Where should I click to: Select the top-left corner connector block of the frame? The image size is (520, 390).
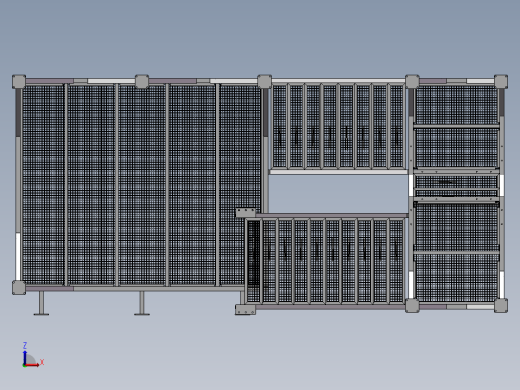[x=19, y=82]
